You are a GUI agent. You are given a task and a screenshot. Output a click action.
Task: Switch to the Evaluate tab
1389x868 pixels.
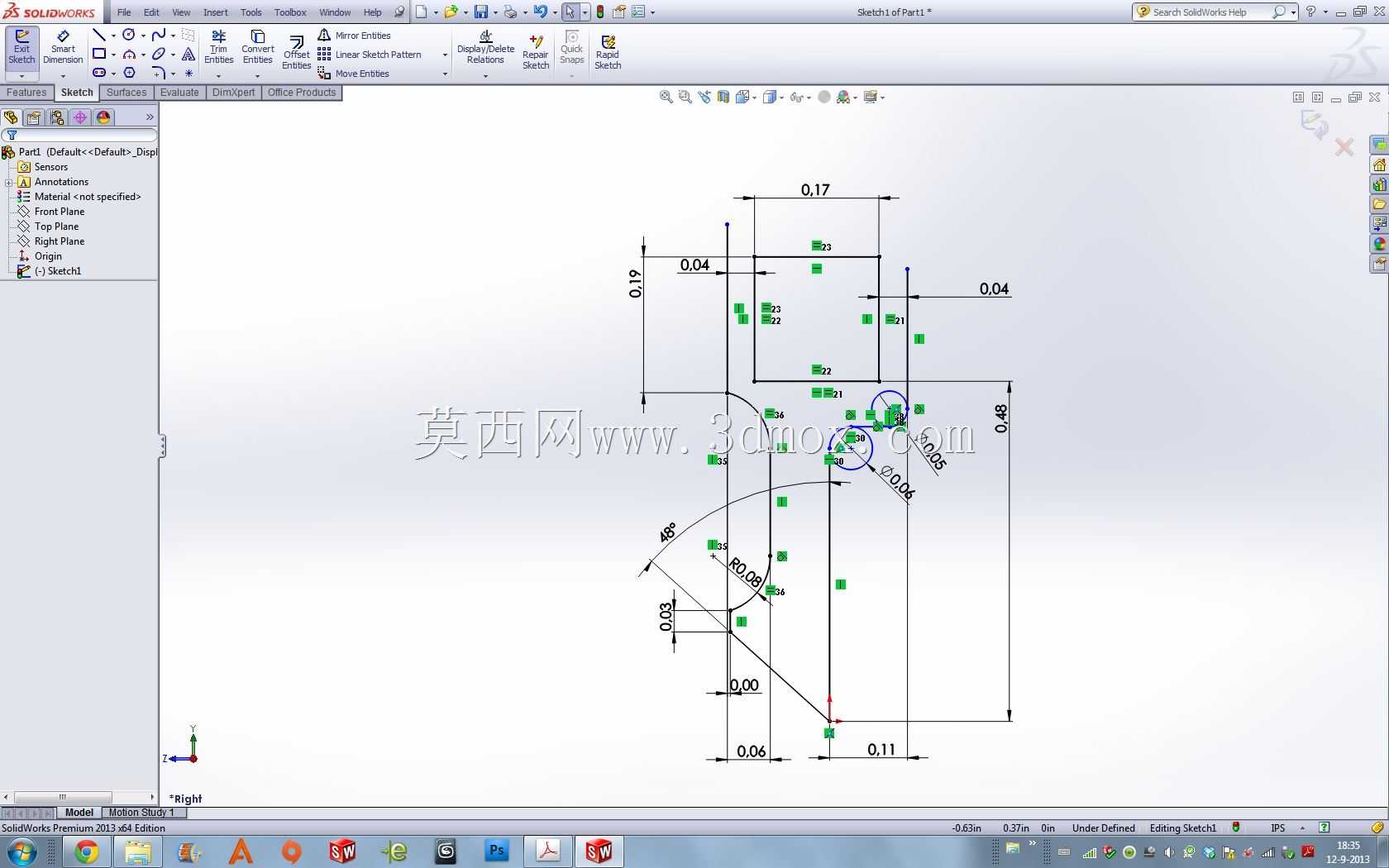(179, 93)
